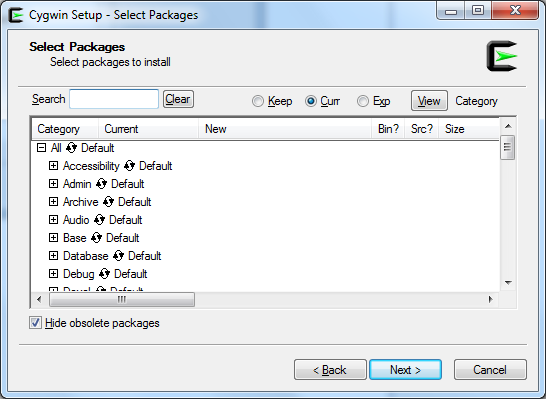The height and width of the screenshot is (399, 546).
Task: Click the horizontal scrollbar thumb
Action: [x=122, y=299]
